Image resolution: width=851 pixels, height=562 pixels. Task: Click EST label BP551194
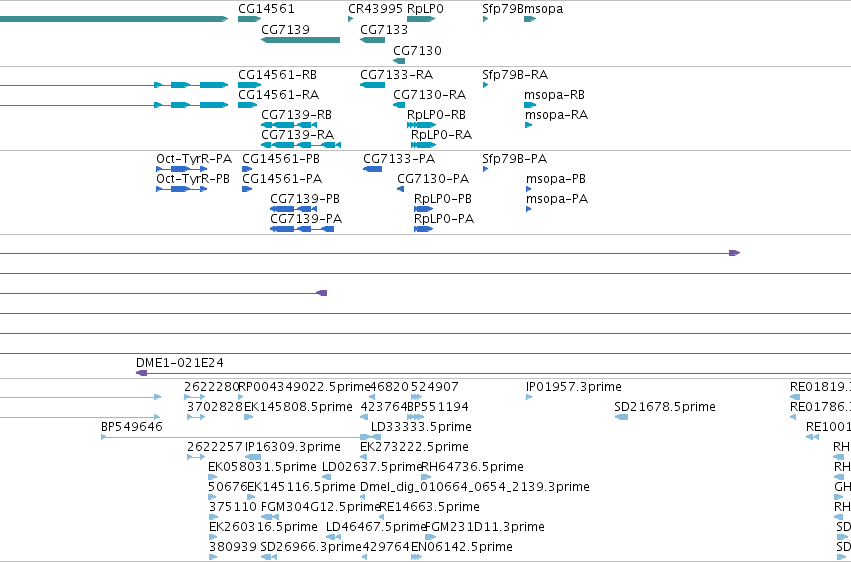pyautogui.click(x=437, y=406)
